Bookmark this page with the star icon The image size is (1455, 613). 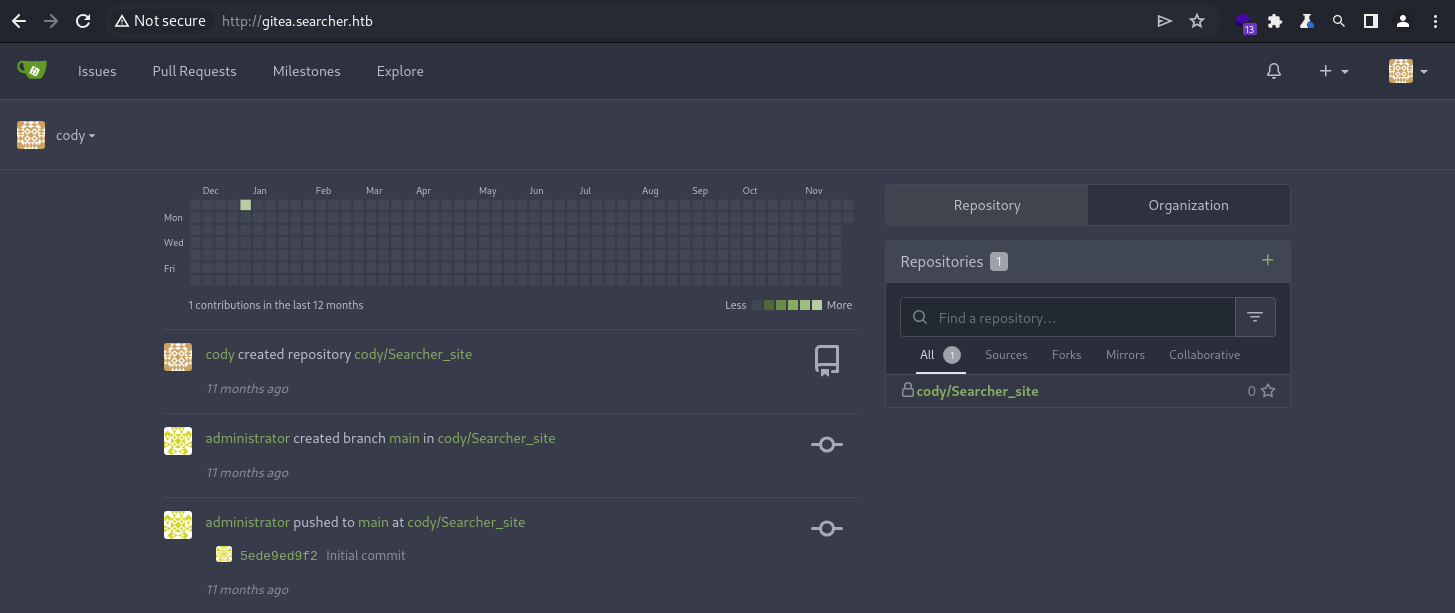(1197, 21)
